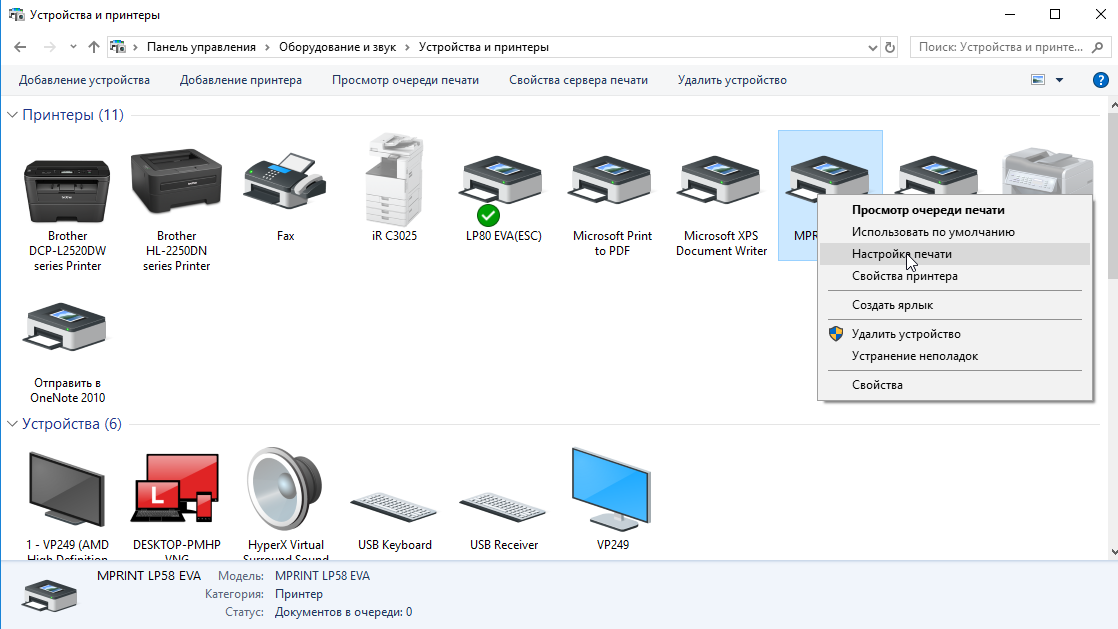
Task: Choose Устранение неполадок in context menu
Action: pos(955,356)
